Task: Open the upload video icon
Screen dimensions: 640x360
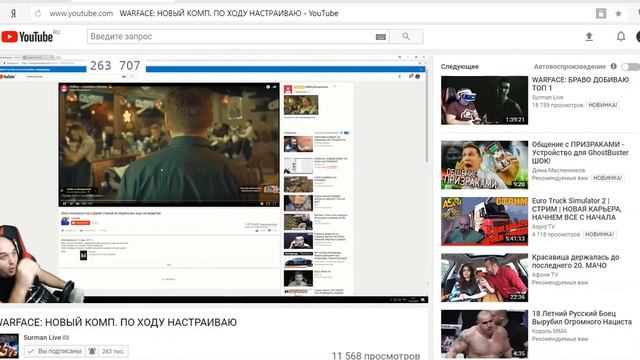Action: click(x=589, y=37)
